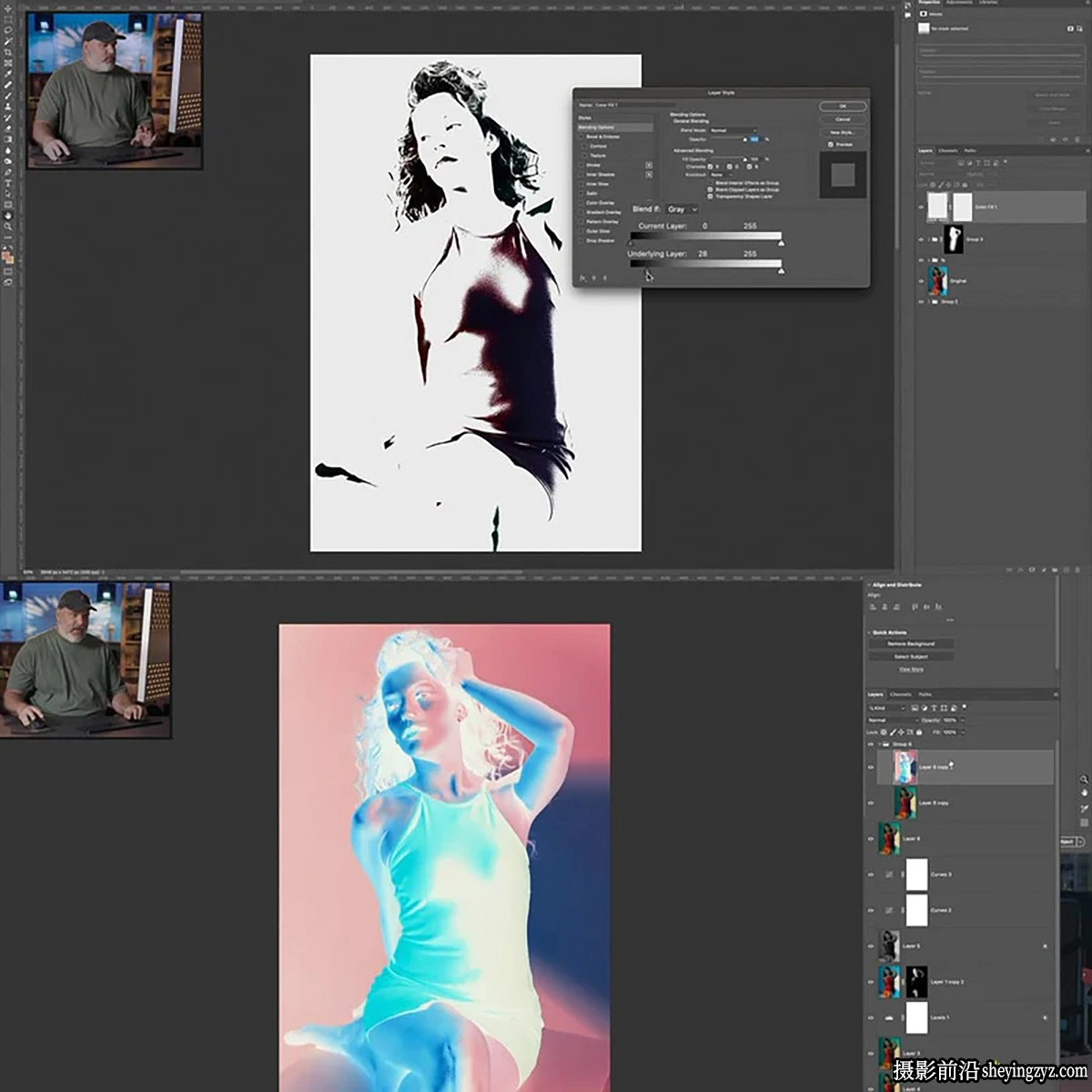Lock transparent pixels icon in lower Layers panel
1092x1092 pixels.
(x=884, y=732)
